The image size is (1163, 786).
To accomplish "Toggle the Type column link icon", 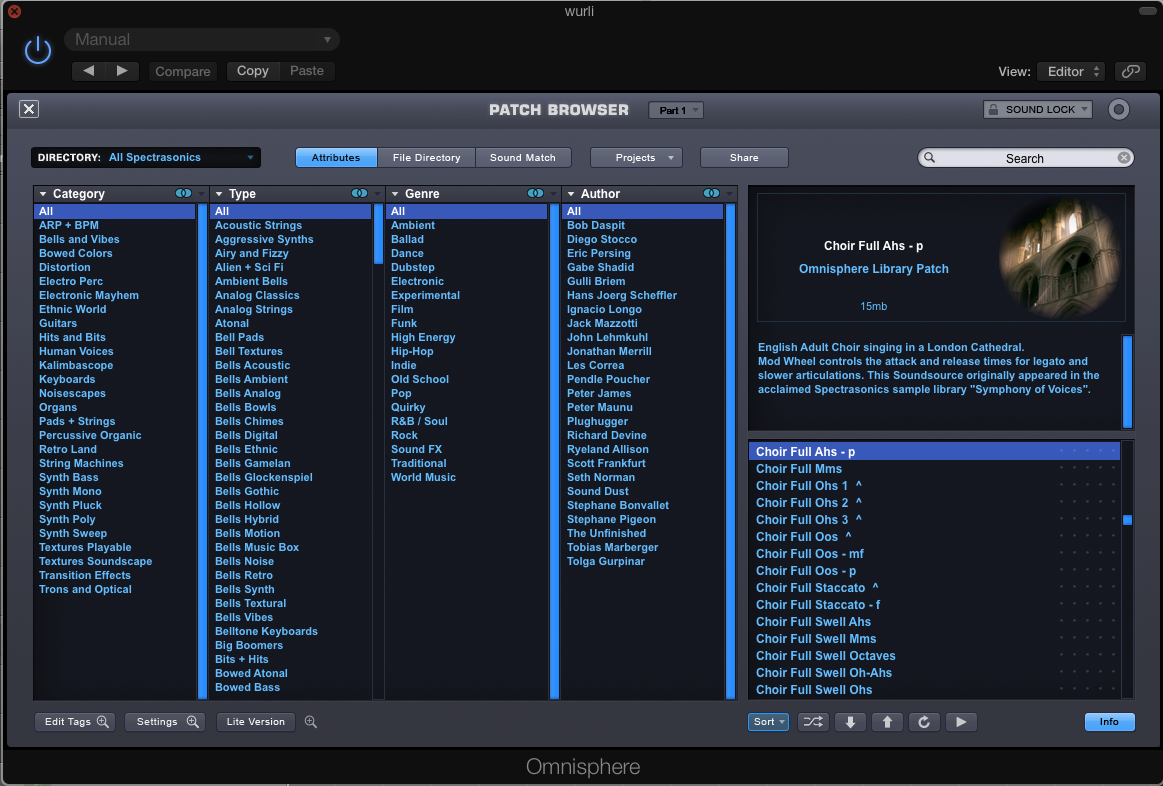I will pos(359,194).
